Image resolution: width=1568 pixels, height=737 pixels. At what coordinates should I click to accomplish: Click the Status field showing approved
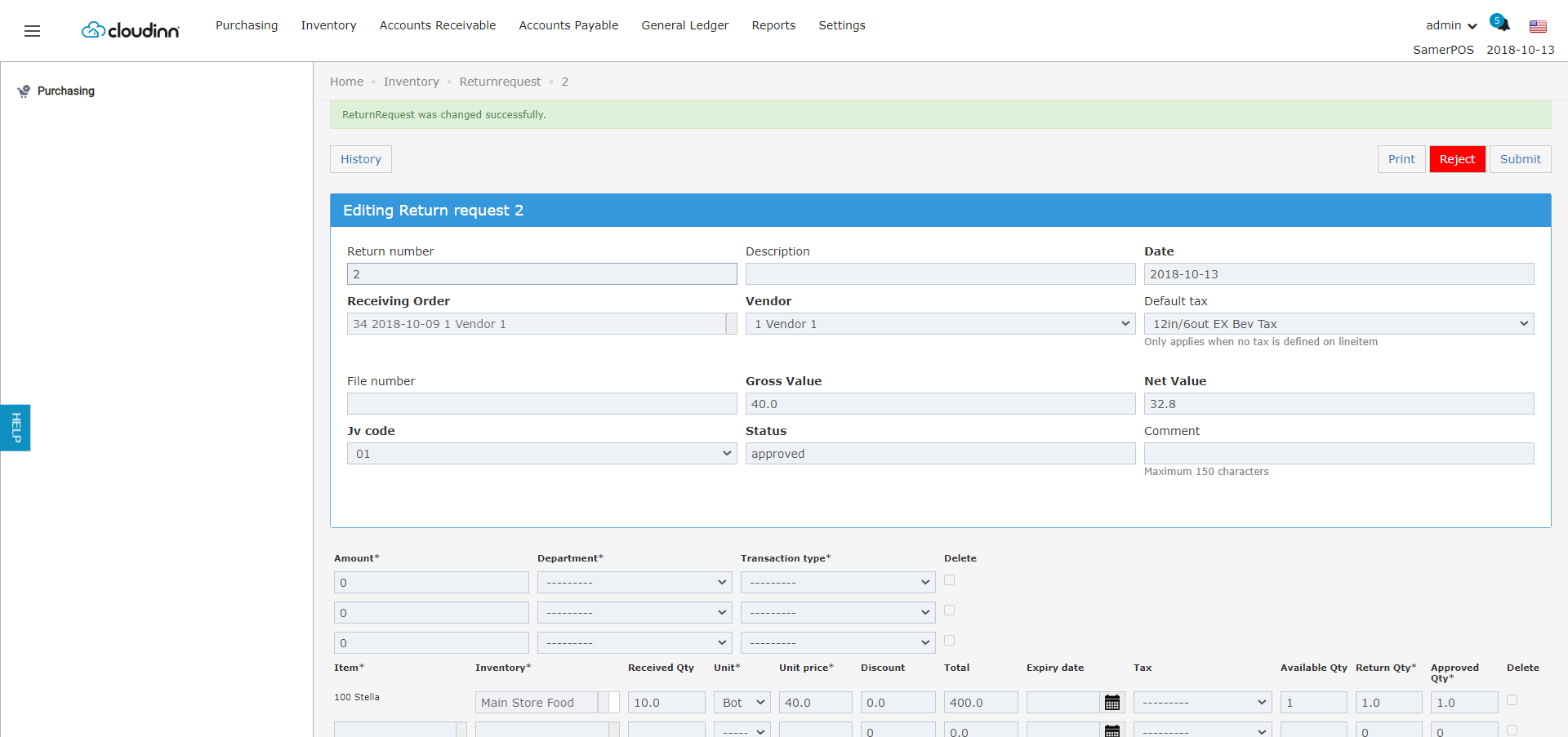click(x=940, y=454)
